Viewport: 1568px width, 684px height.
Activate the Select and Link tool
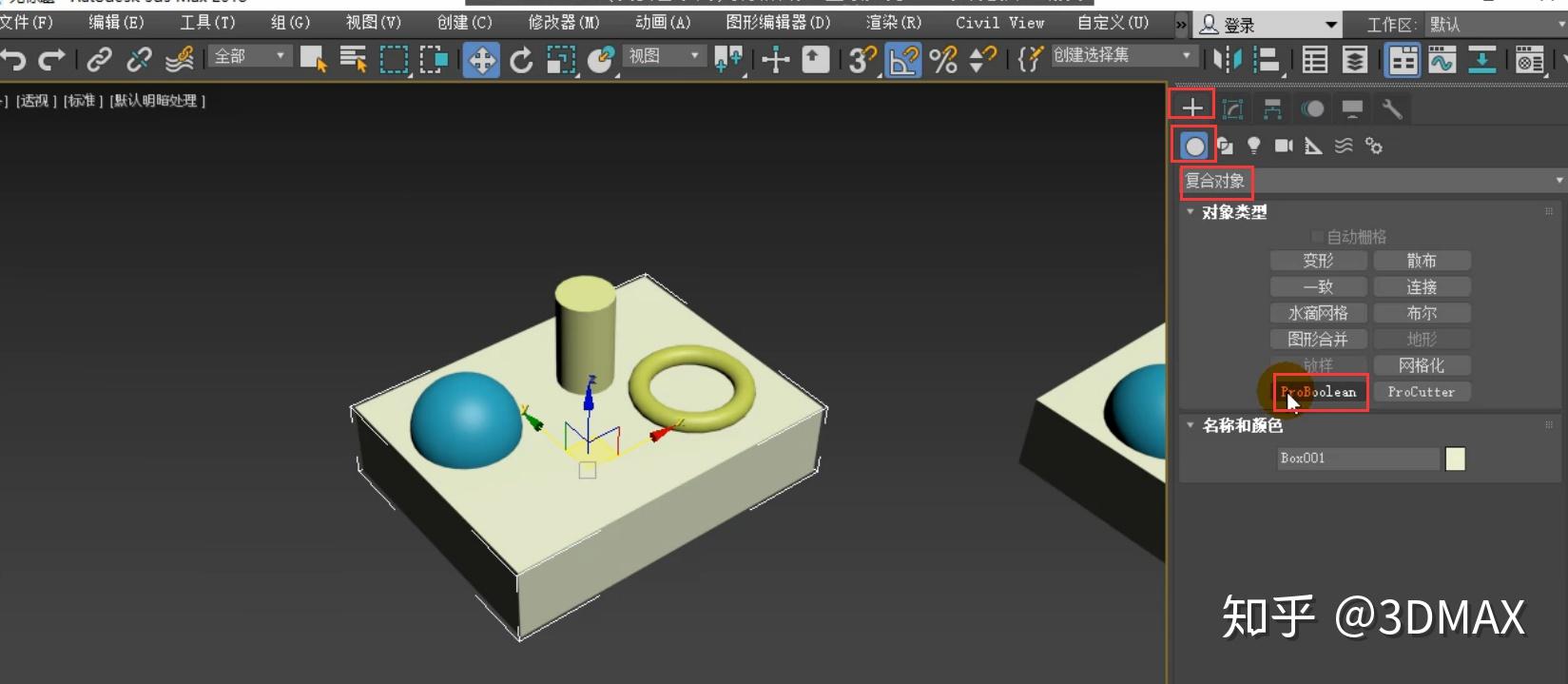[99, 60]
